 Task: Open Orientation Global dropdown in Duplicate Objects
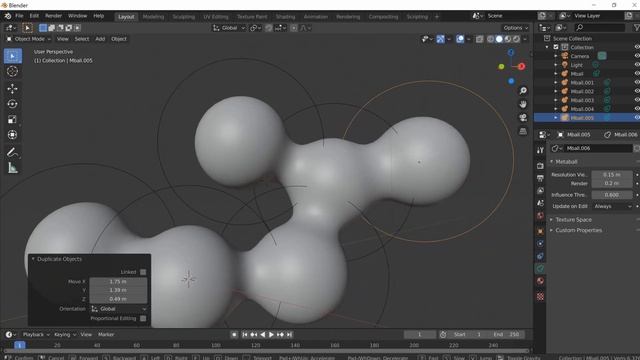click(118, 309)
